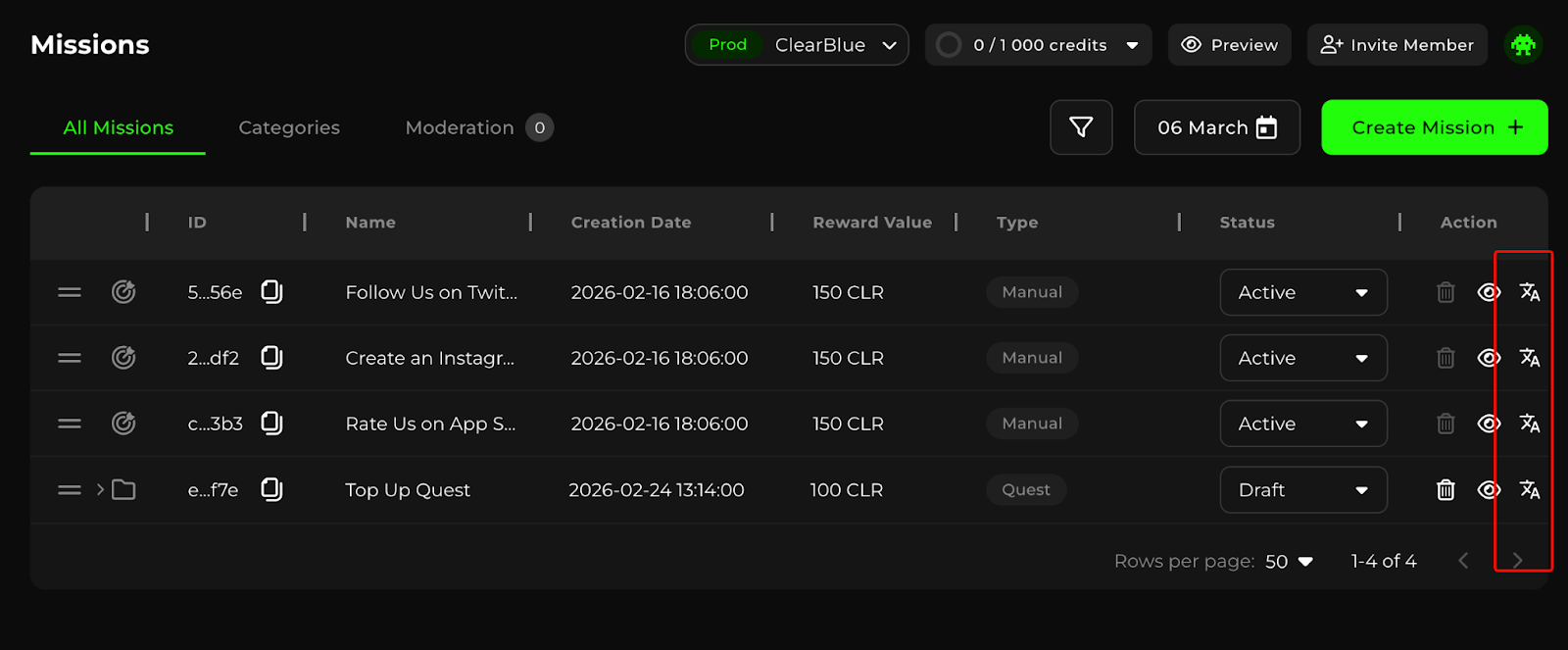Screen dimensions: 1568x650
Task: Toggle visibility of Top Up Quest mission
Action: [x=1489, y=489]
